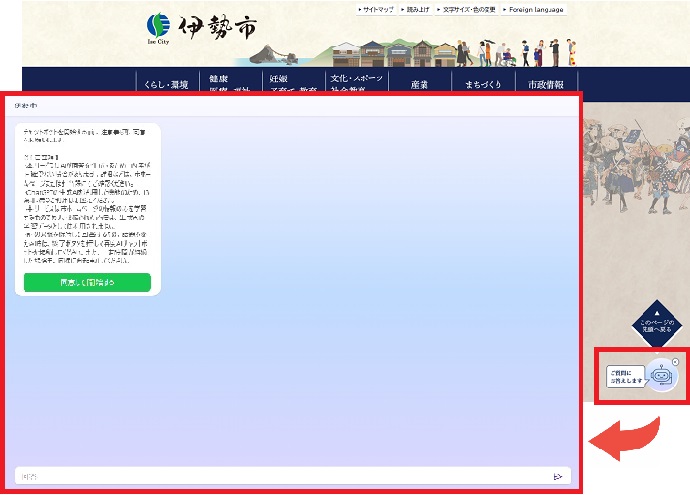Open 文字サイズ・色の変更 settings

pos(466,10)
